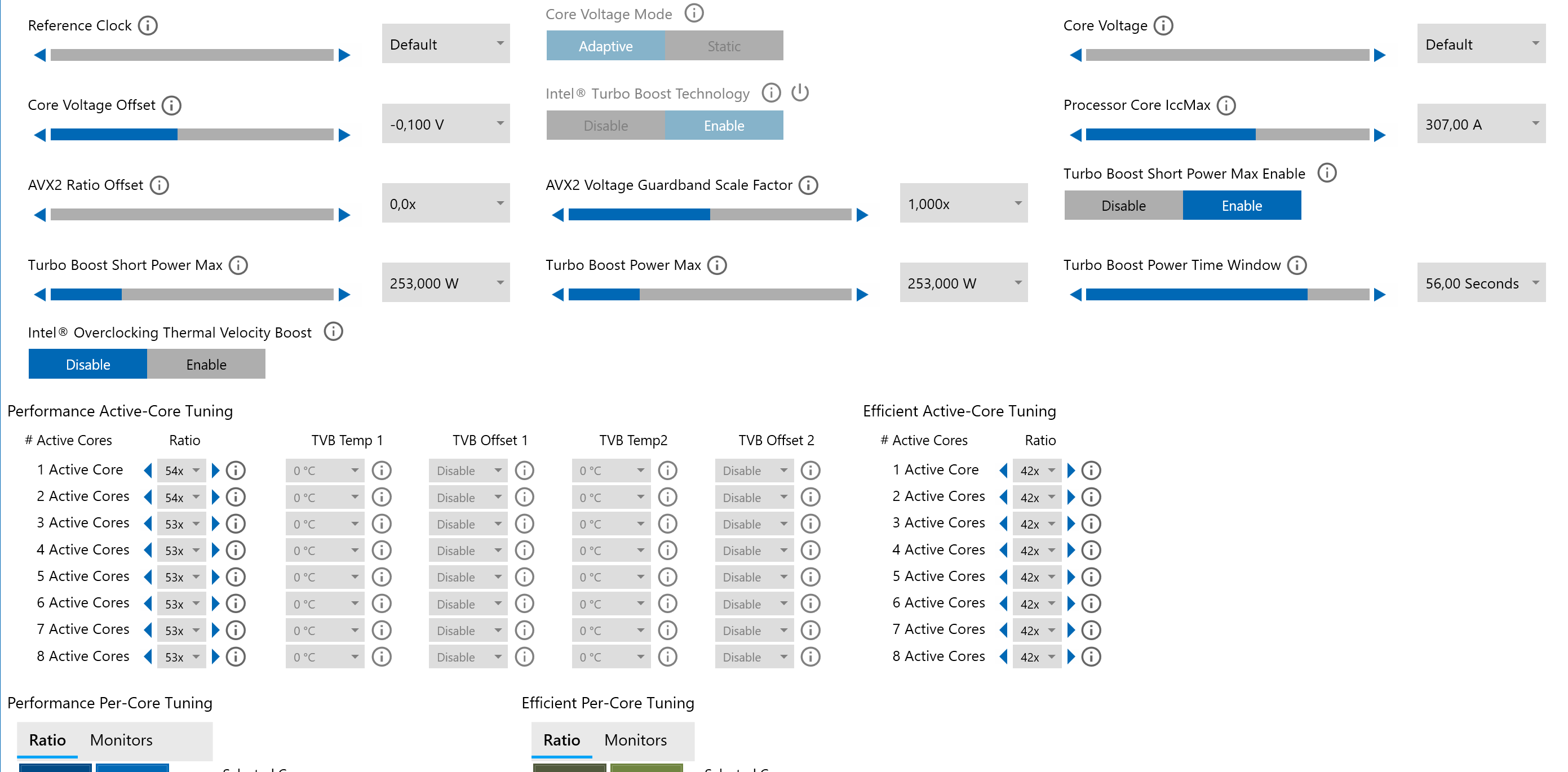Increment efficient 8 Active Cores ratio

1071,657
